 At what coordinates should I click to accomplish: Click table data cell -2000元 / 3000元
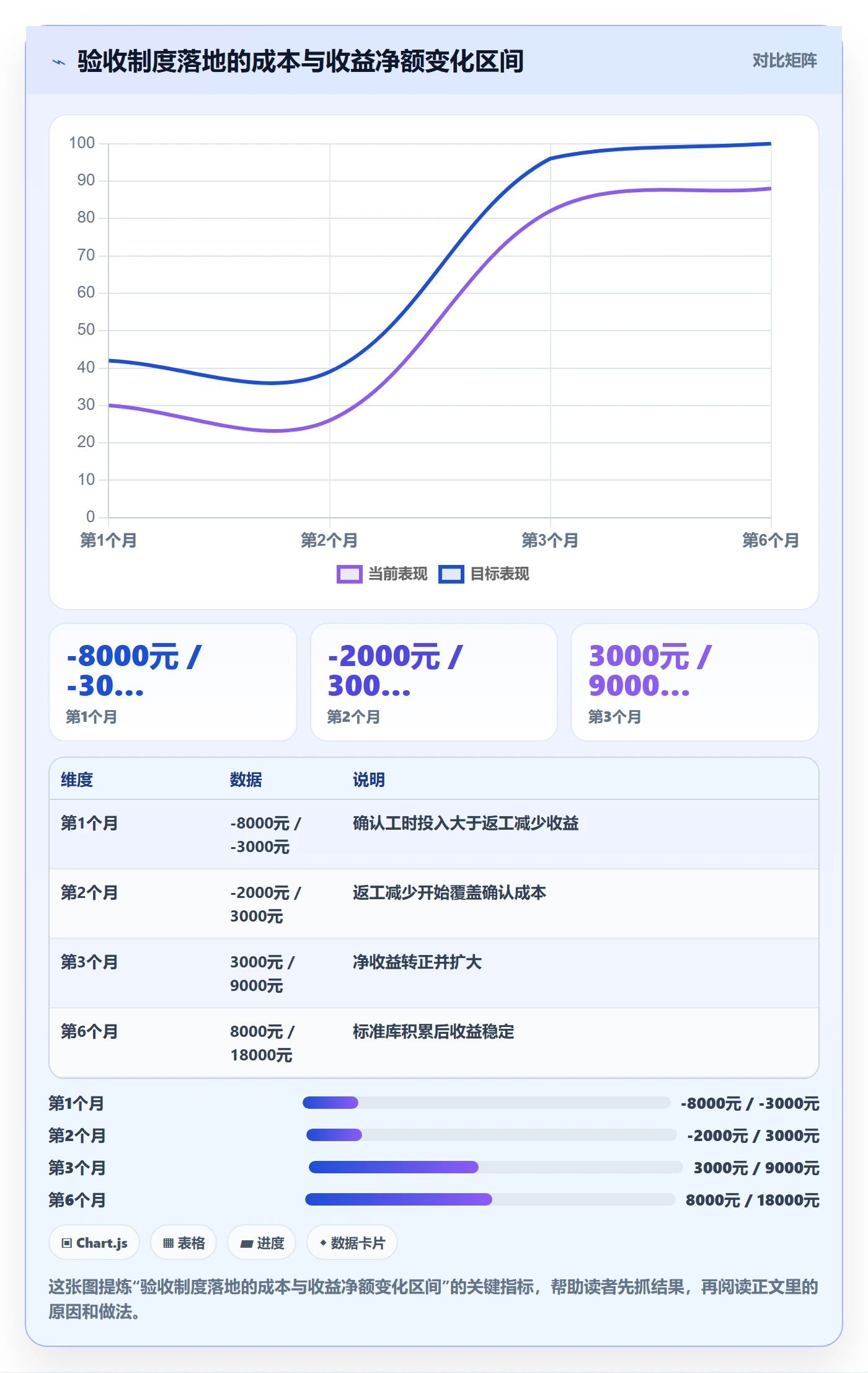coord(265,904)
